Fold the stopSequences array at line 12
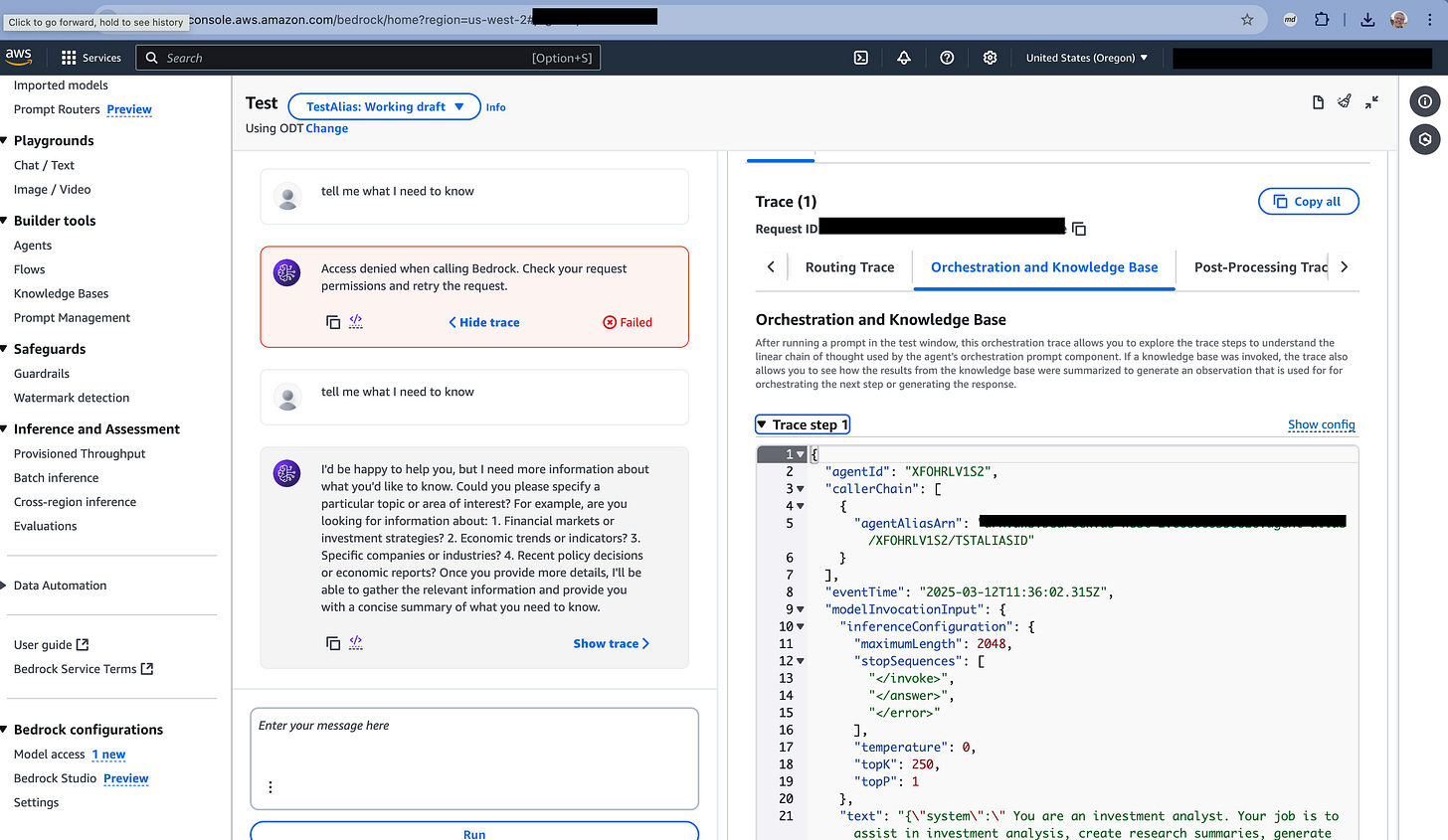This screenshot has height=840, width=1448. [x=801, y=661]
